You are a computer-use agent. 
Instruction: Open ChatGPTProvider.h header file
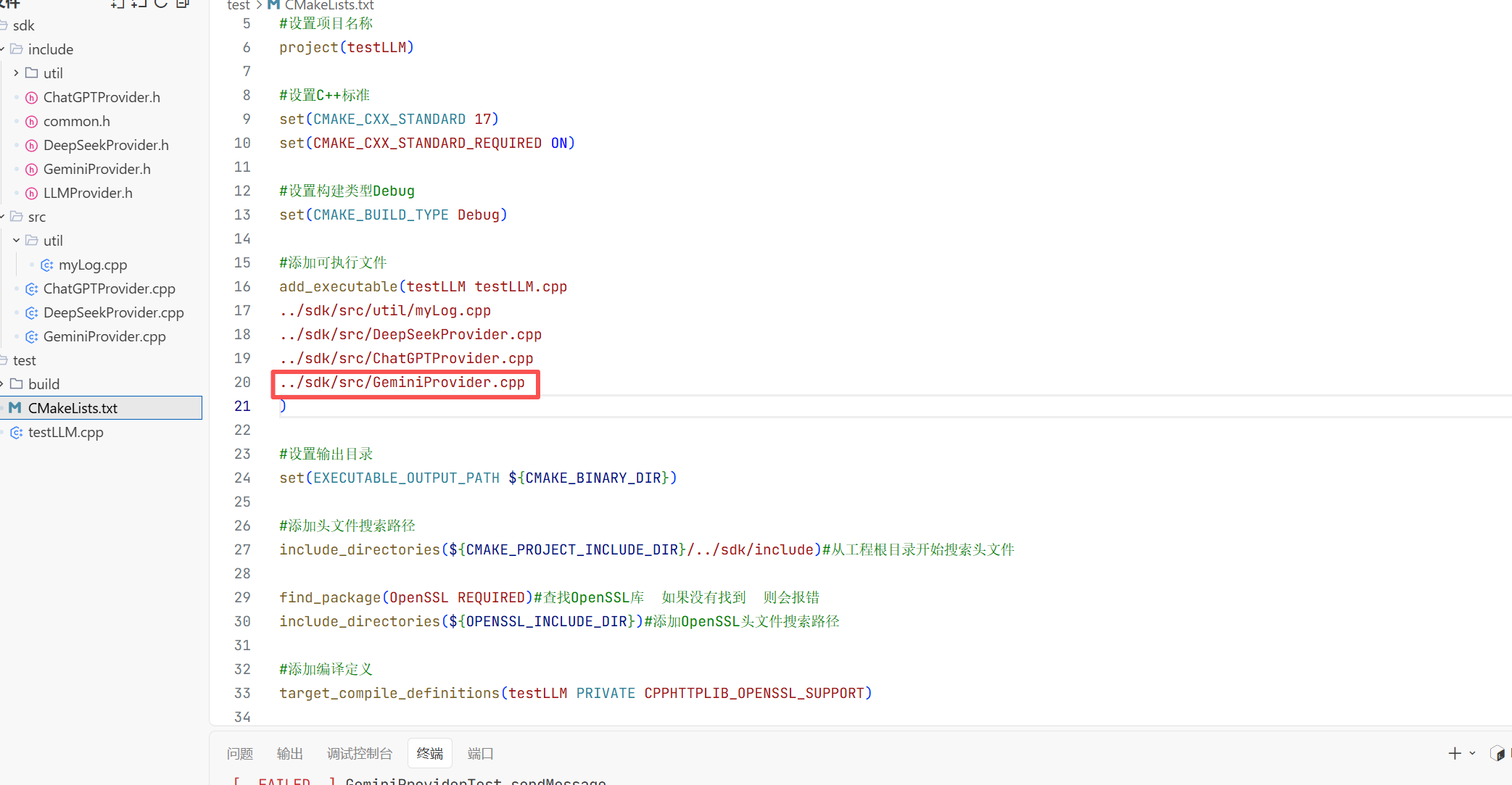[102, 97]
